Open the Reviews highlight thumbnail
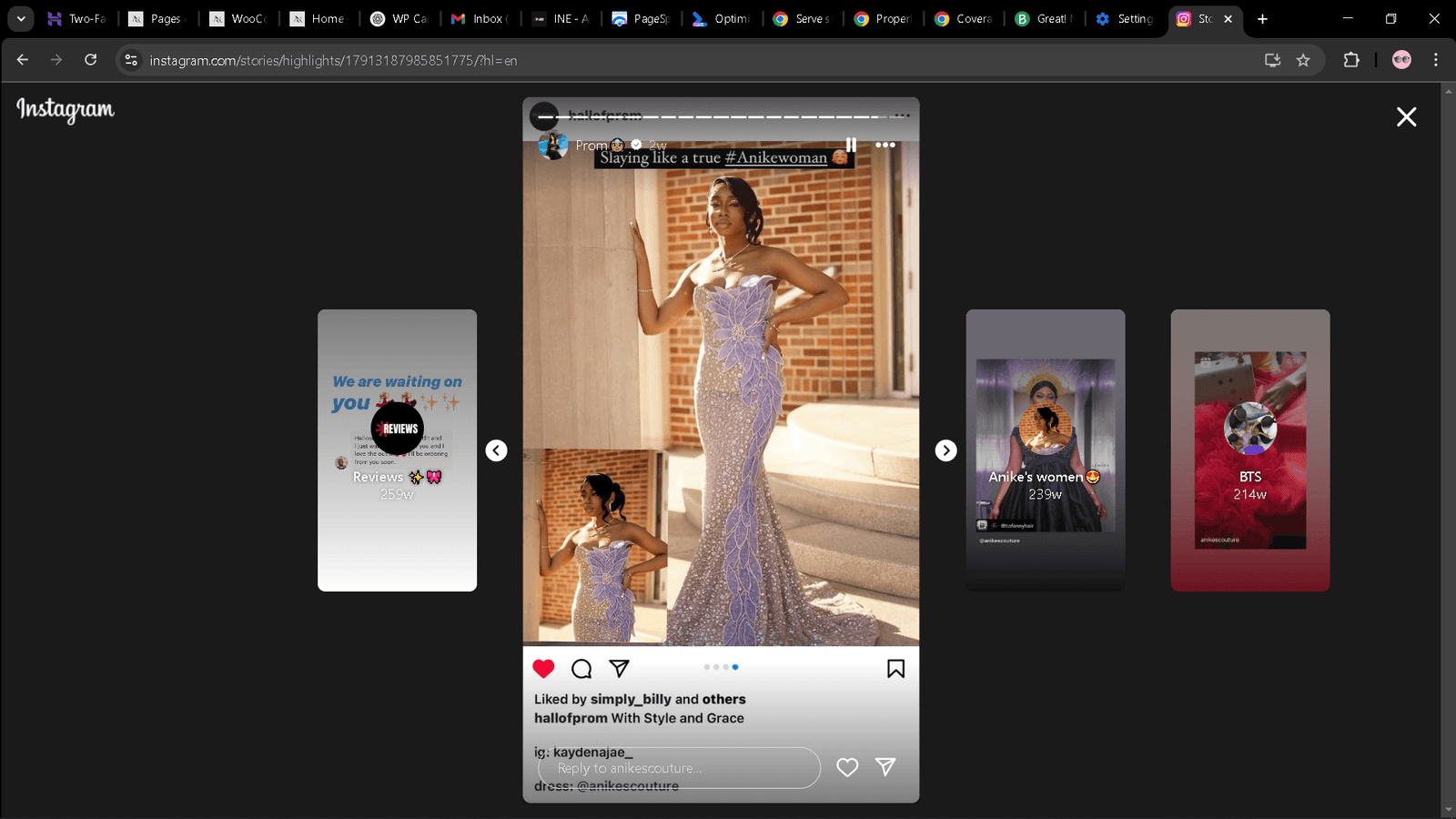 (x=397, y=450)
